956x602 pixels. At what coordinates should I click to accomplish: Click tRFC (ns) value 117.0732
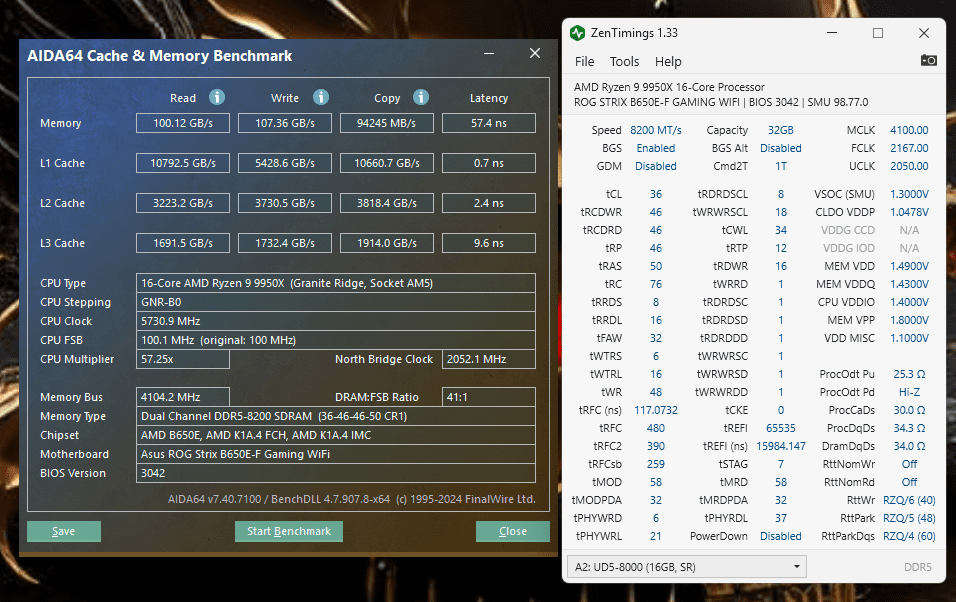click(x=655, y=410)
